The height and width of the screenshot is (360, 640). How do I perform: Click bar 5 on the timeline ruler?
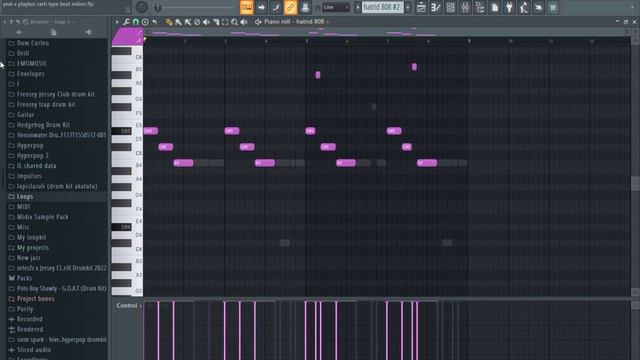(307, 41)
